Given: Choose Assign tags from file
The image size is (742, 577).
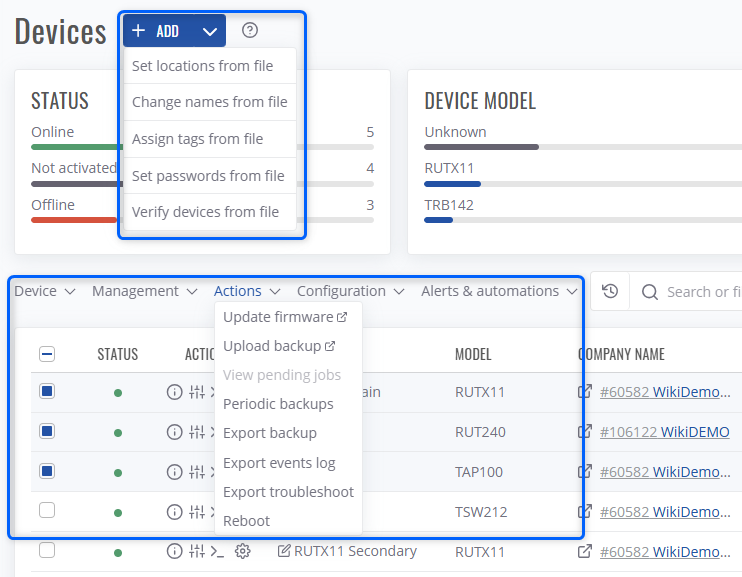Looking at the screenshot, I should pyautogui.click(x=210, y=139).
